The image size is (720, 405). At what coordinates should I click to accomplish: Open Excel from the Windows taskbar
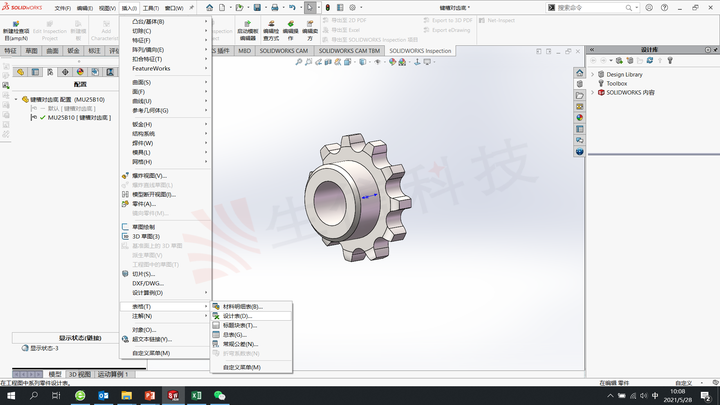[197, 395]
